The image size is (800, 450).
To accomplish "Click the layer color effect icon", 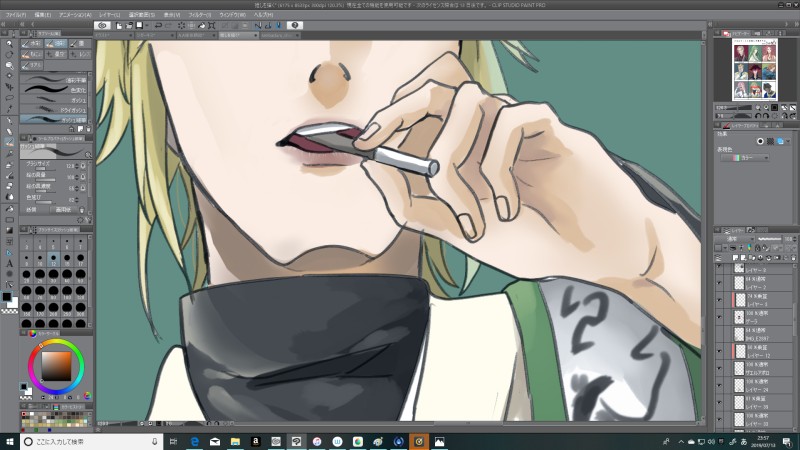I will [780, 141].
